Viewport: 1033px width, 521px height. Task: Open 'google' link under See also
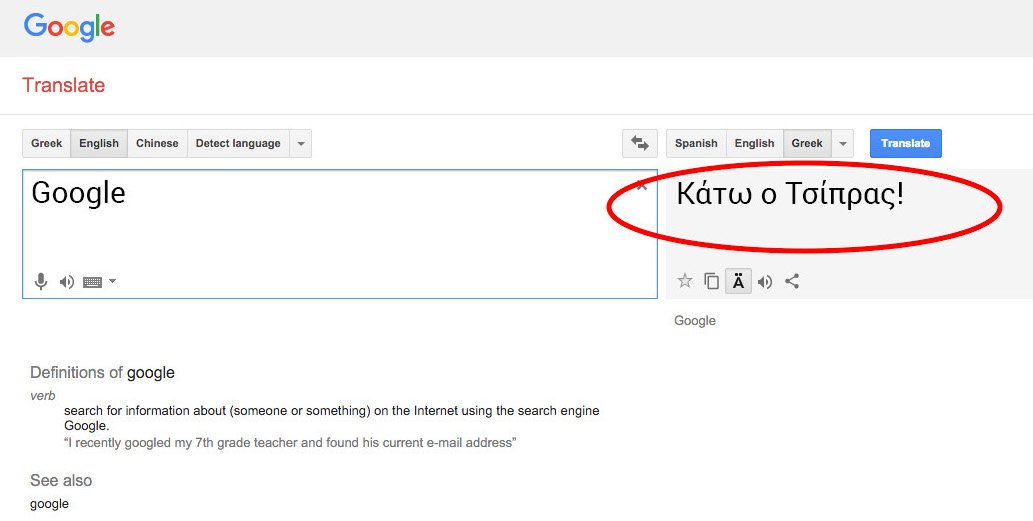click(49, 504)
